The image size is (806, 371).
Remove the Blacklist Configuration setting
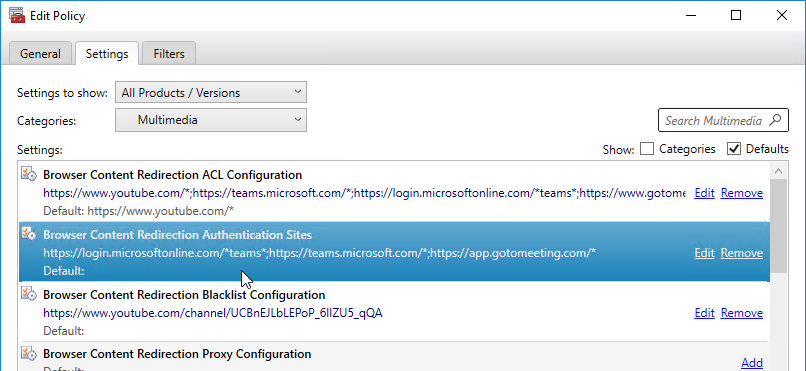click(742, 313)
